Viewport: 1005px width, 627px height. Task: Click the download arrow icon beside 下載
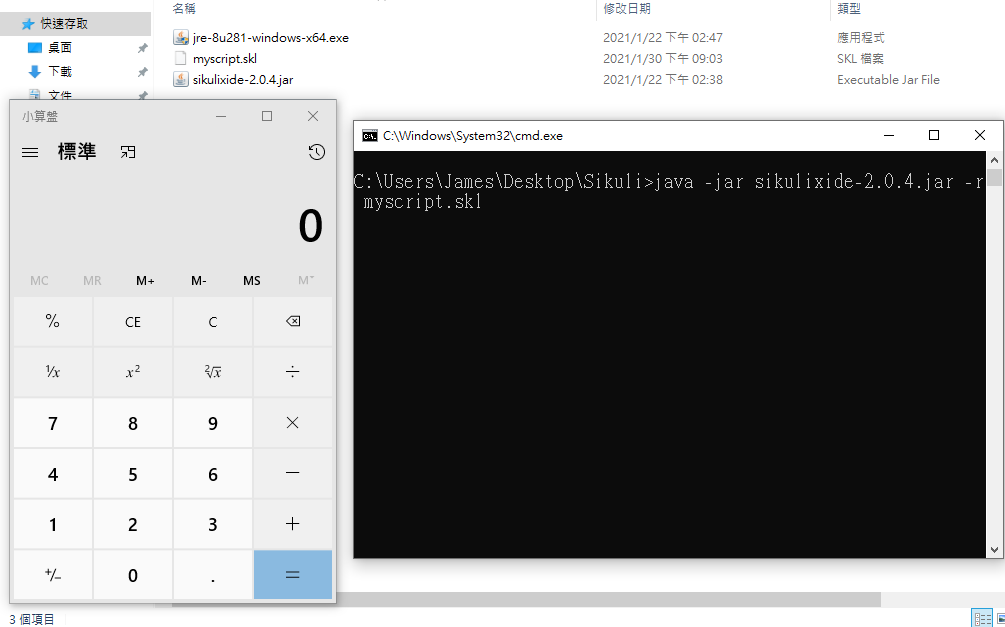click(35, 71)
